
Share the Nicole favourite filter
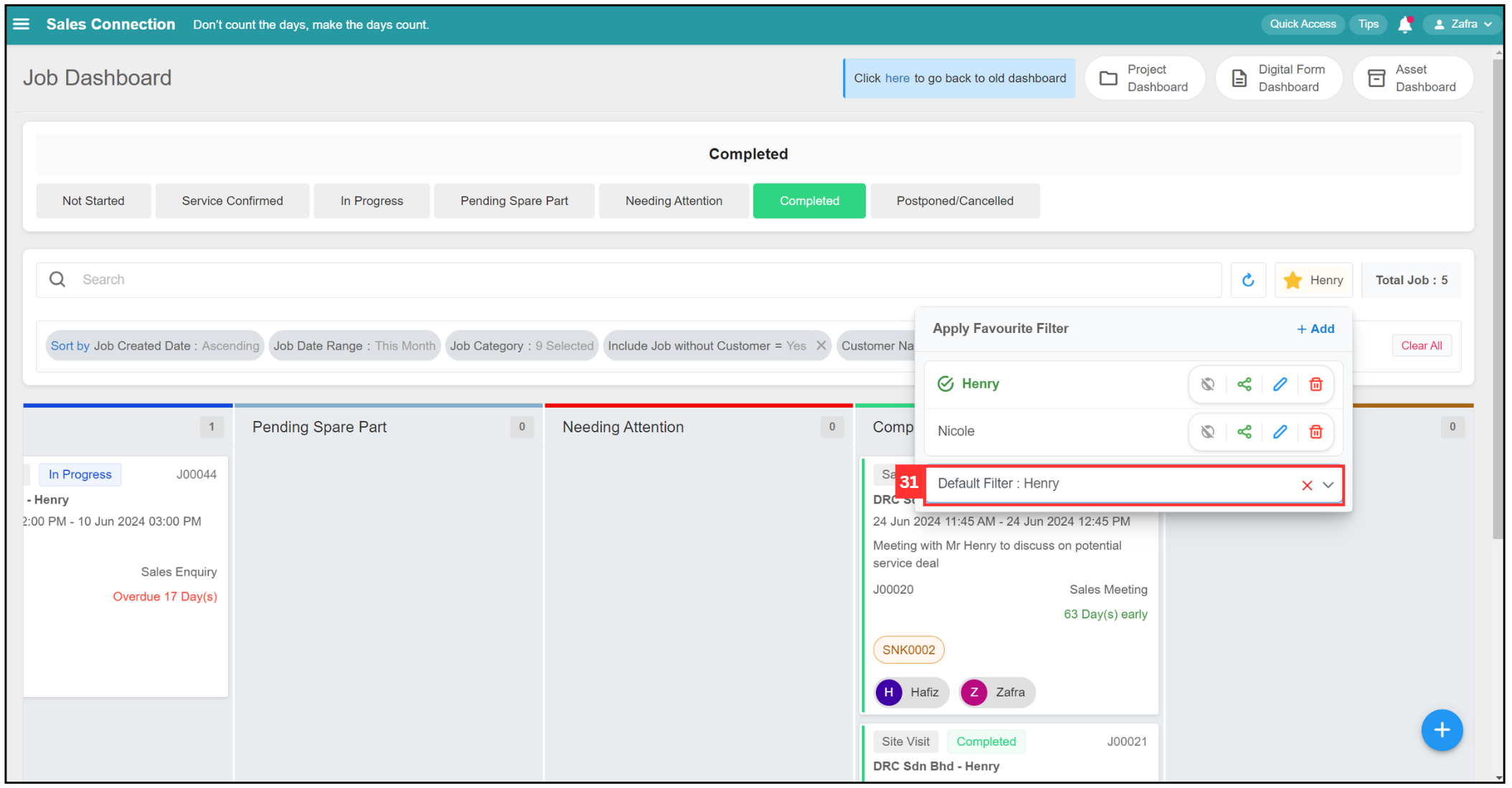click(1244, 431)
